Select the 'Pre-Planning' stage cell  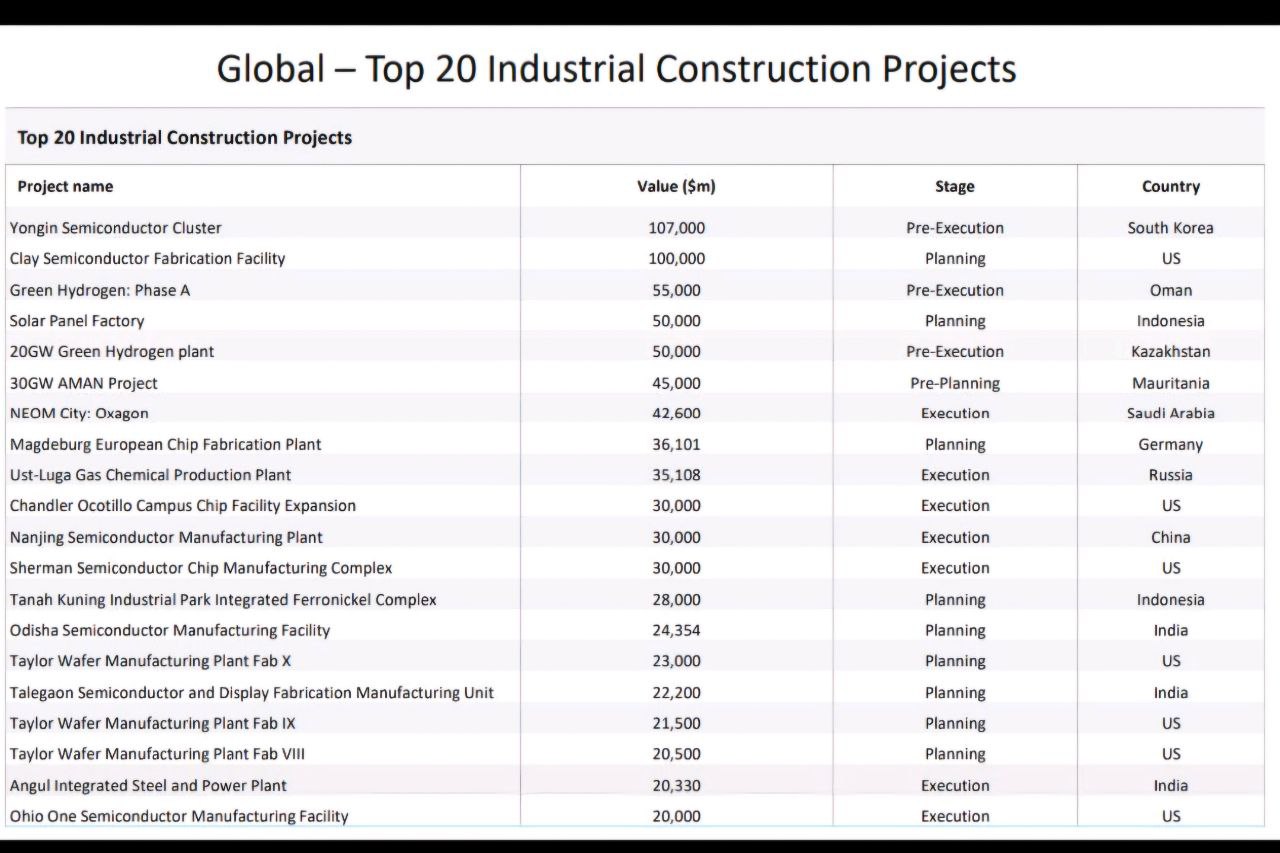[954, 383]
